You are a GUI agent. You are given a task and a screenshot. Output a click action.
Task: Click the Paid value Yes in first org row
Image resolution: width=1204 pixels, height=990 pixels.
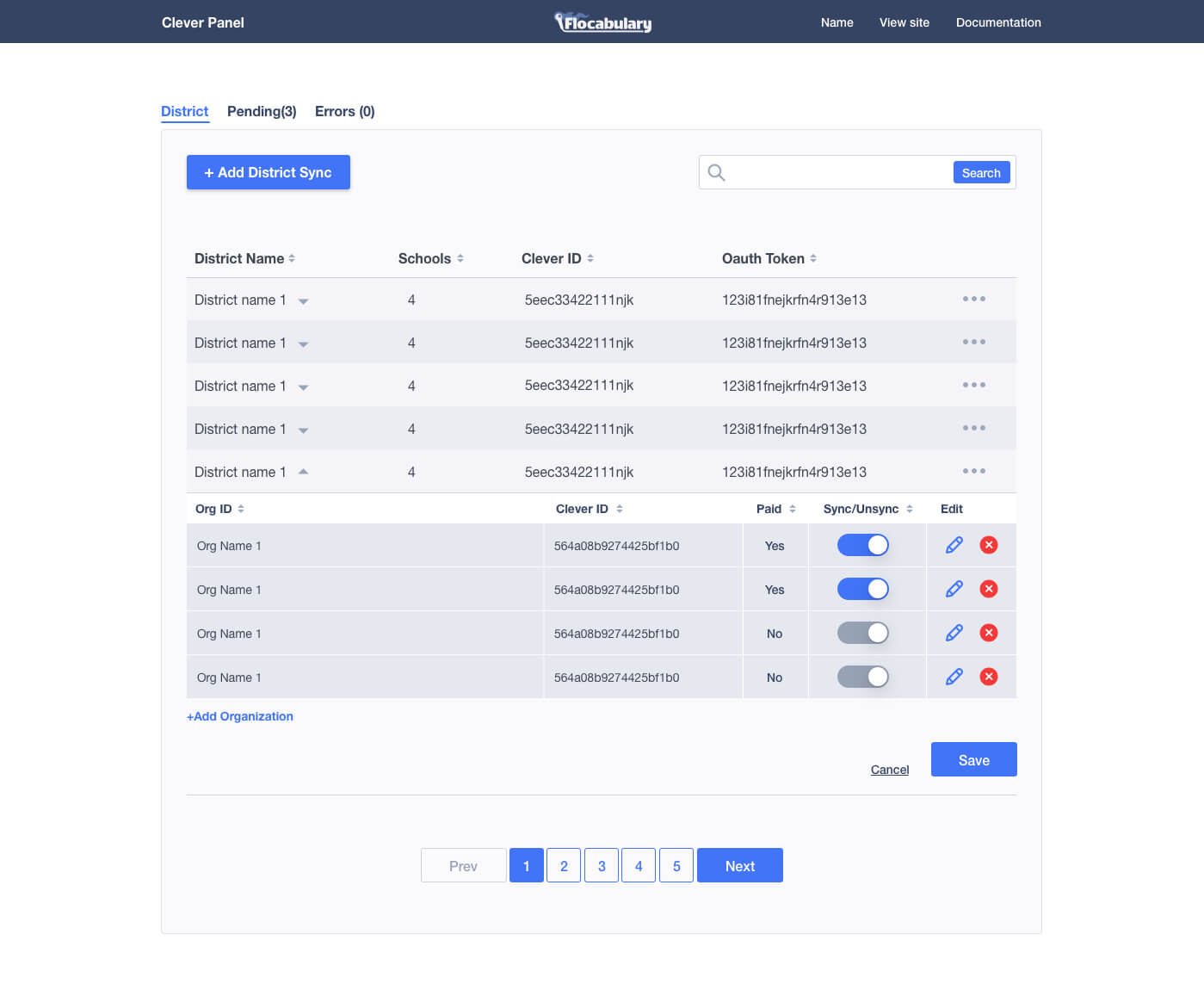775,546
